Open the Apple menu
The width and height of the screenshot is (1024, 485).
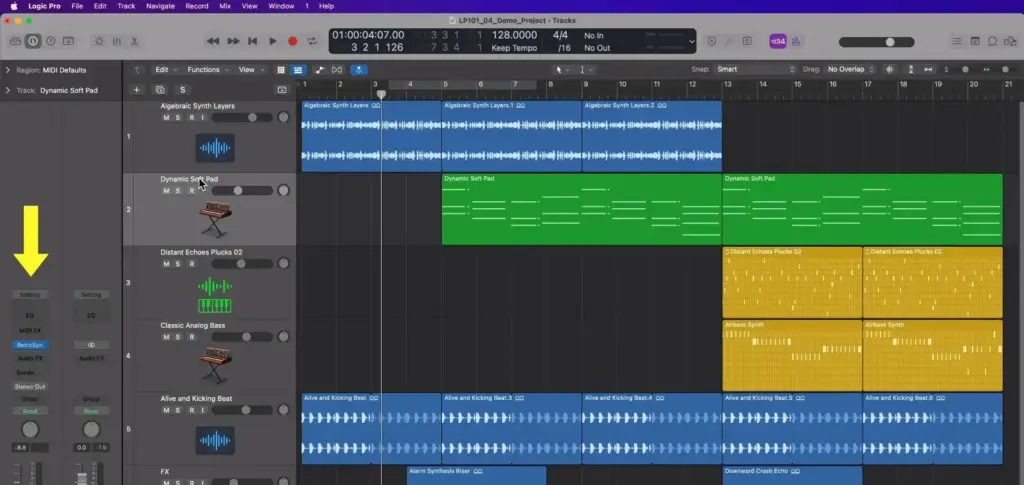point(14,6)
